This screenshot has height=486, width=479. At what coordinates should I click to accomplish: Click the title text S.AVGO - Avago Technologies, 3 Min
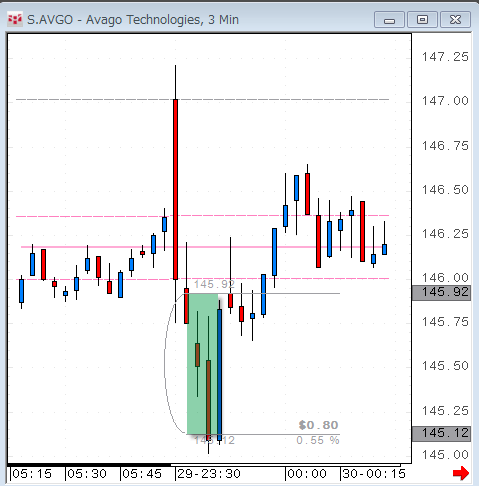pos(133,20)
